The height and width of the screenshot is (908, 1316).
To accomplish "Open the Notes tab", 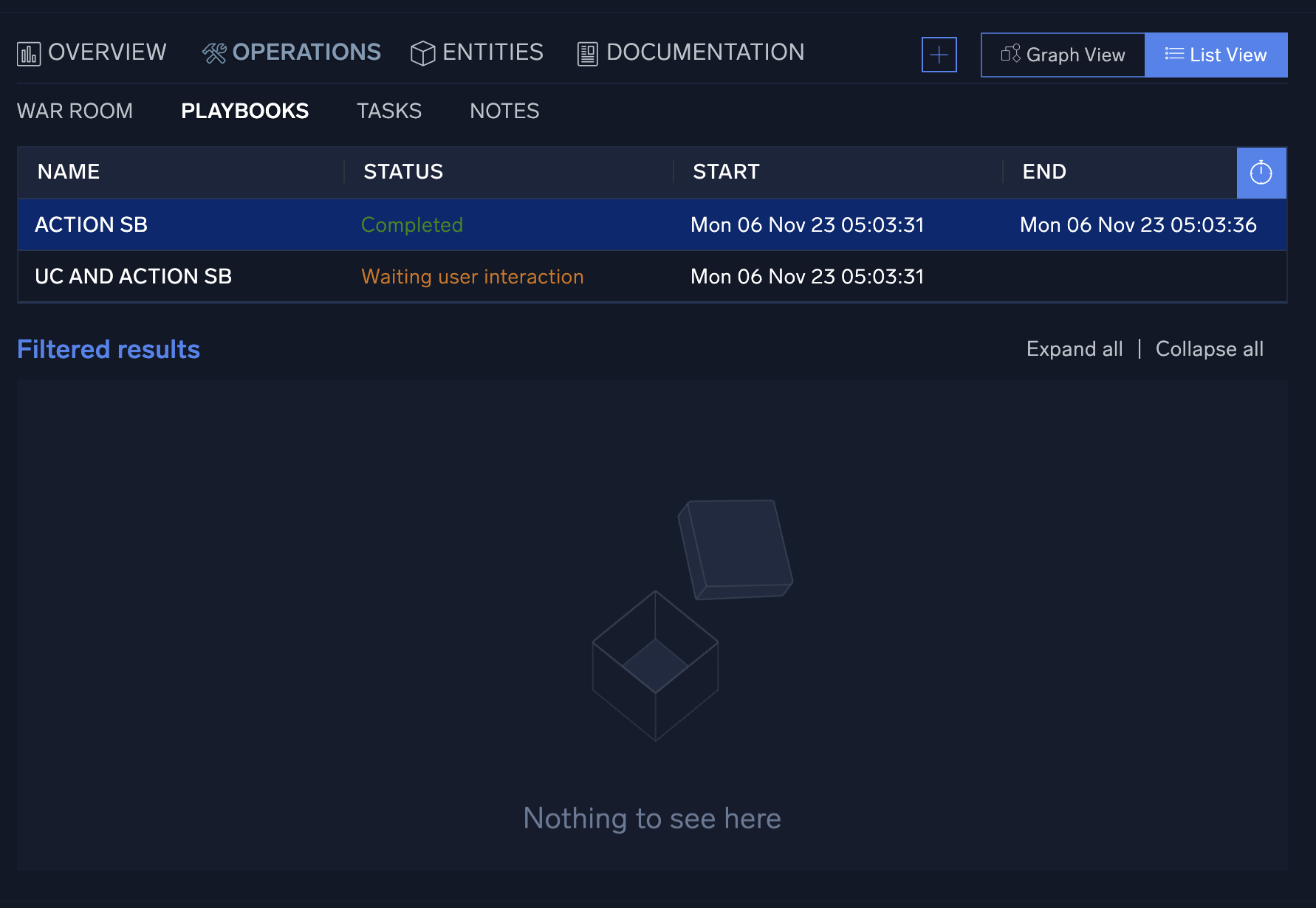I will (504, 111).
